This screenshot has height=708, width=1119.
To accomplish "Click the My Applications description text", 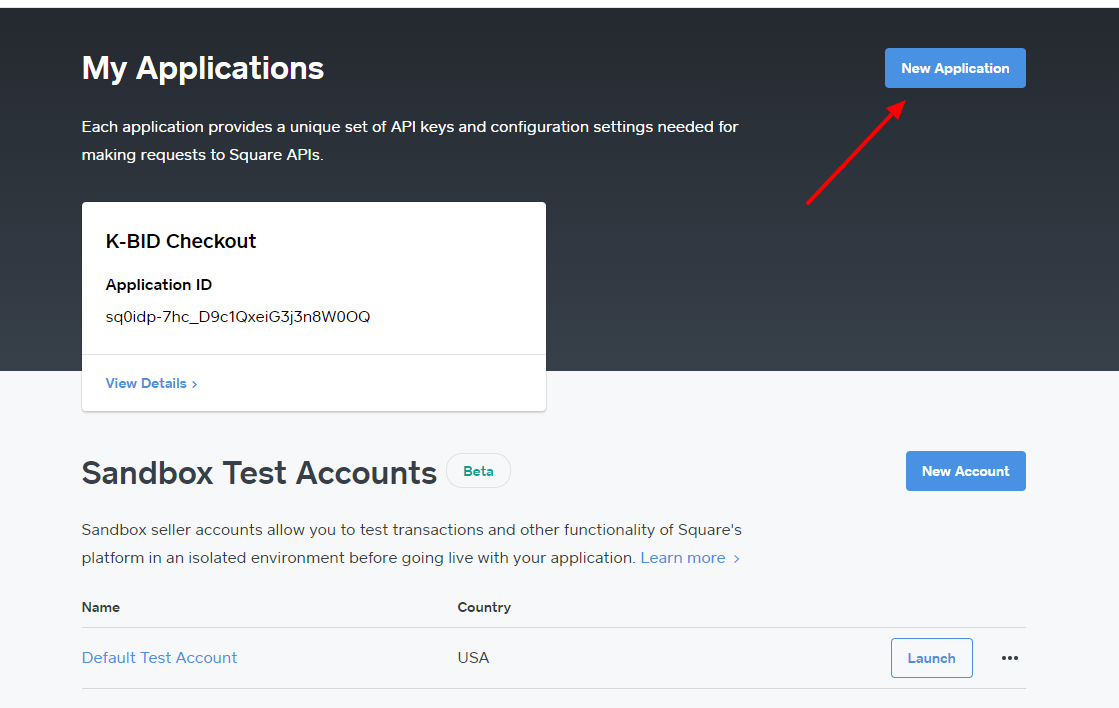I will 410,141.
